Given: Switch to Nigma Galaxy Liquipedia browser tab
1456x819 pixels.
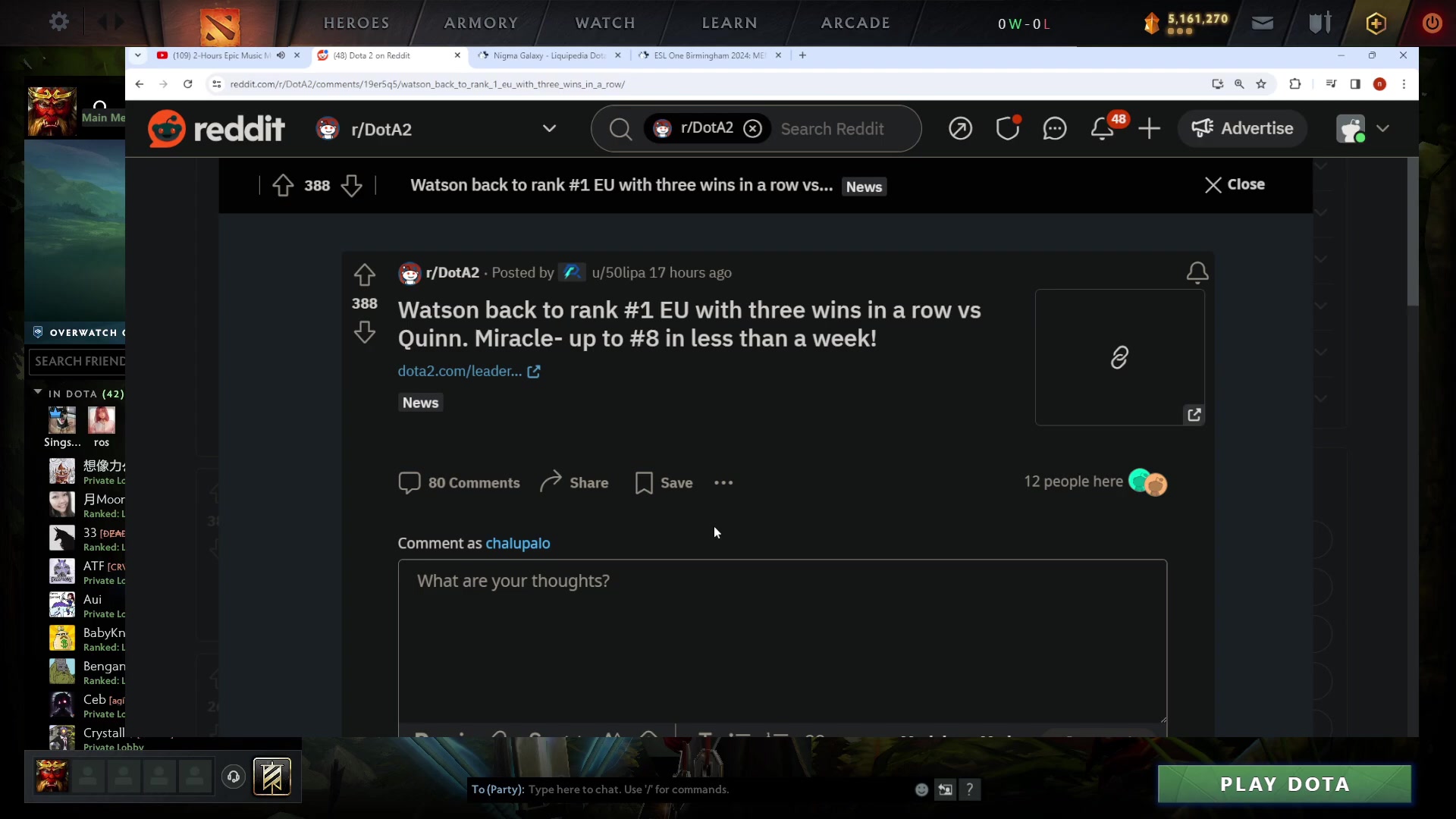Looking at the screenshot, I should point(548,55).
